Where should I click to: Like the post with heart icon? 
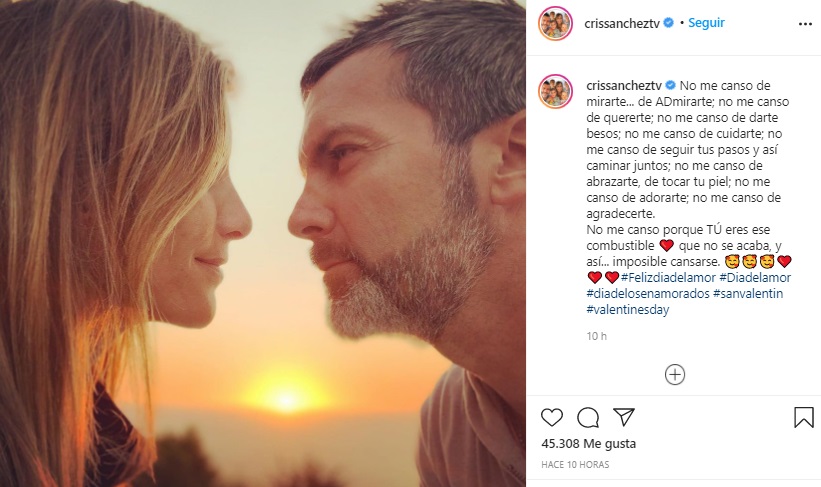click(x=551, y=417)
